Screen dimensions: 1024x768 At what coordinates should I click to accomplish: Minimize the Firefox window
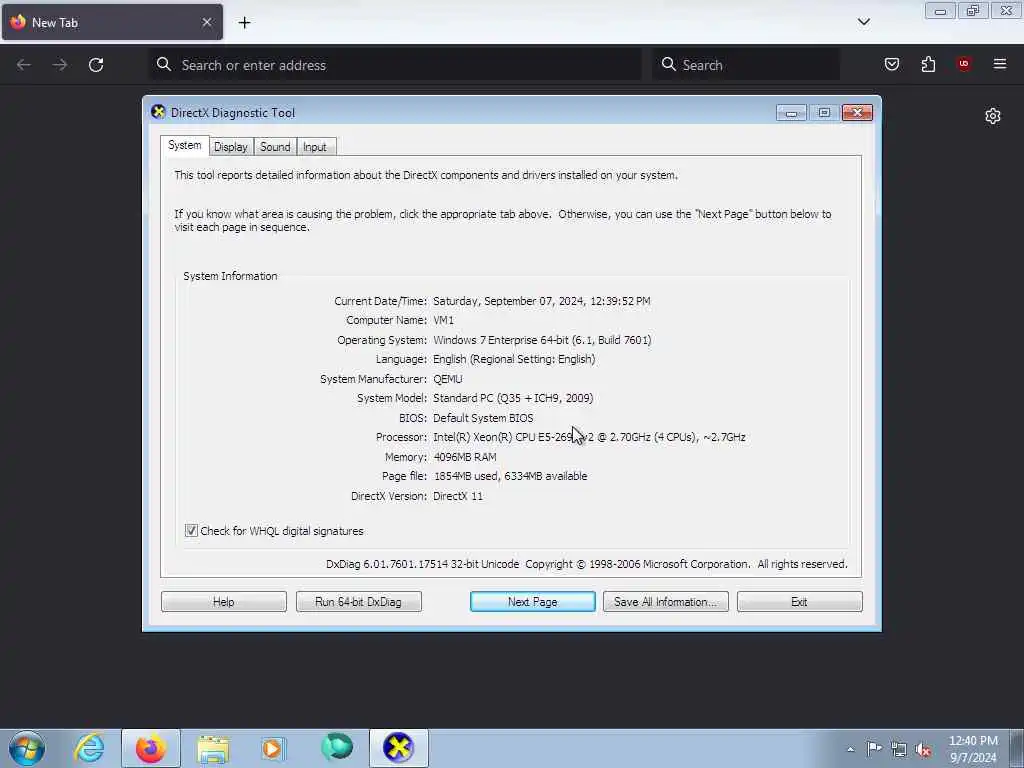point(940,11)
